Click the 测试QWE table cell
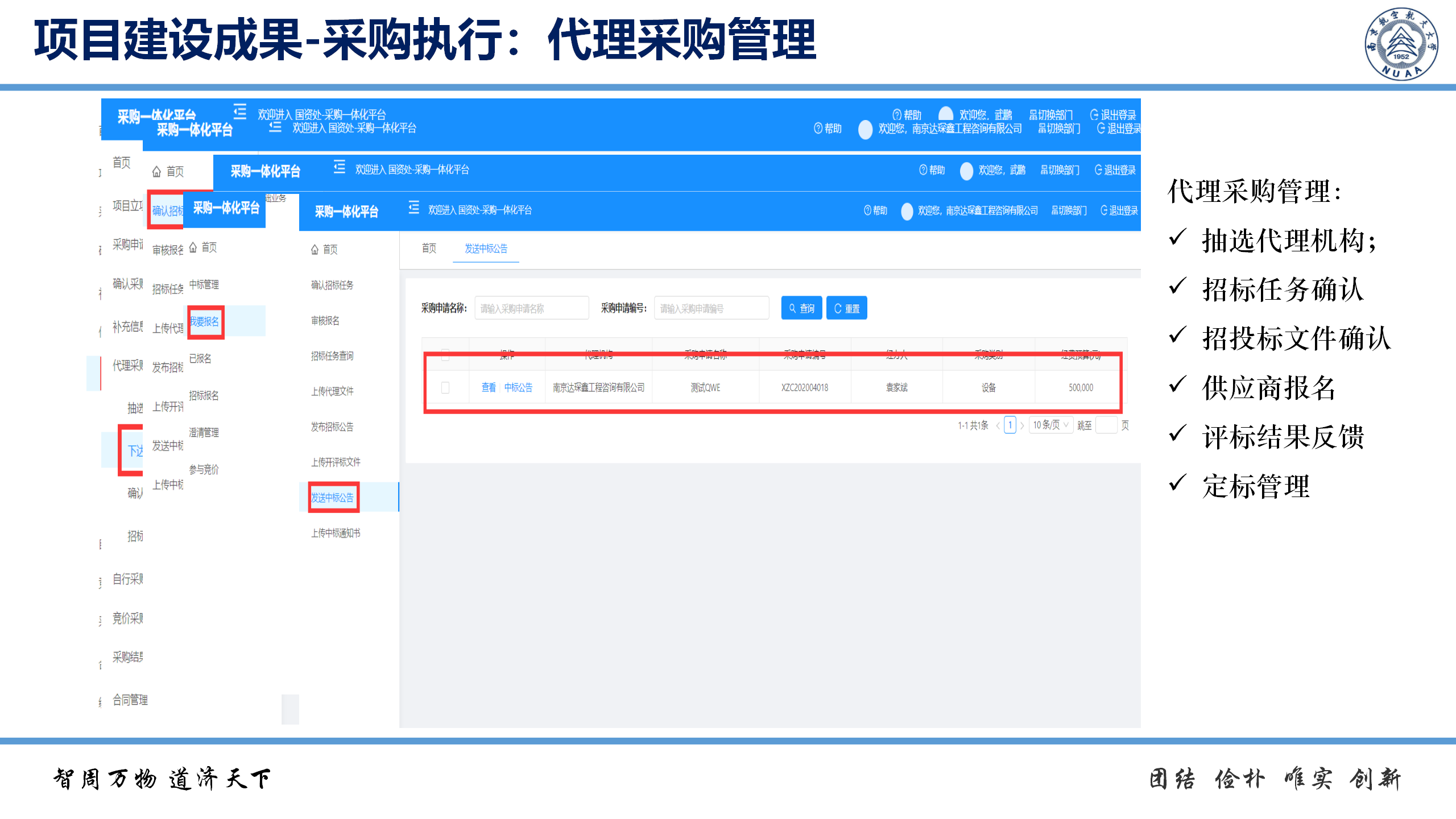The height and width of the screenshot is (819, 1456). (706, 387)
